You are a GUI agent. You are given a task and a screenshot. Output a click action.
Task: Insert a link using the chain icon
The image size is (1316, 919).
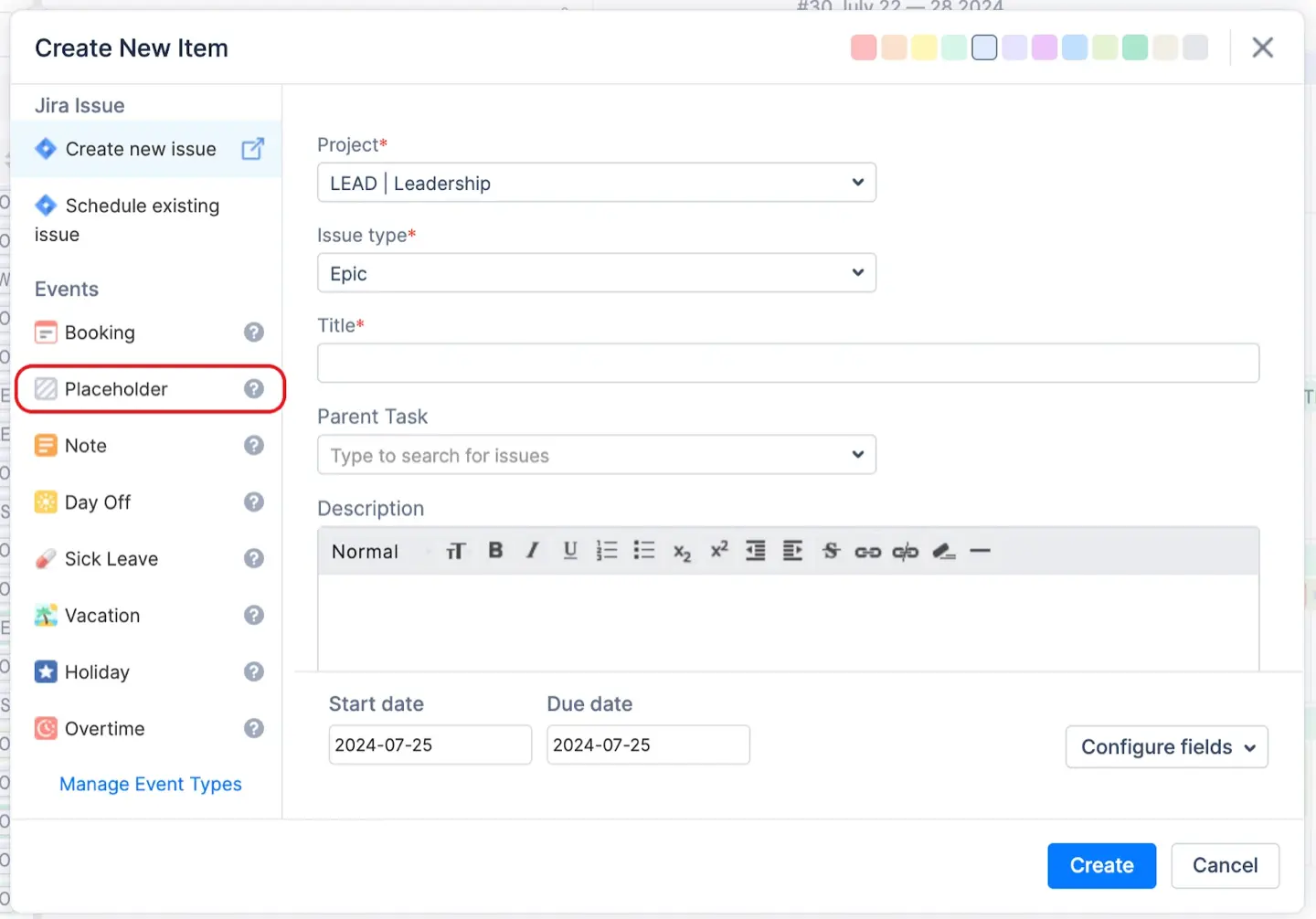[867, 551]
